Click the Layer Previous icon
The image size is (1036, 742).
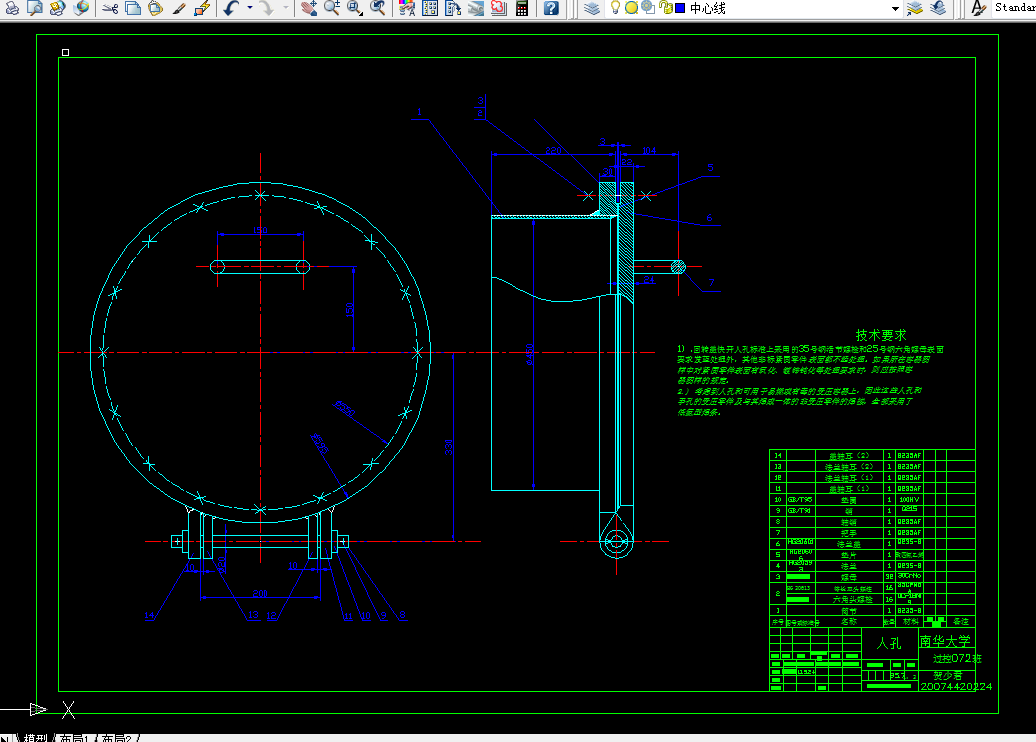point(938,8)
